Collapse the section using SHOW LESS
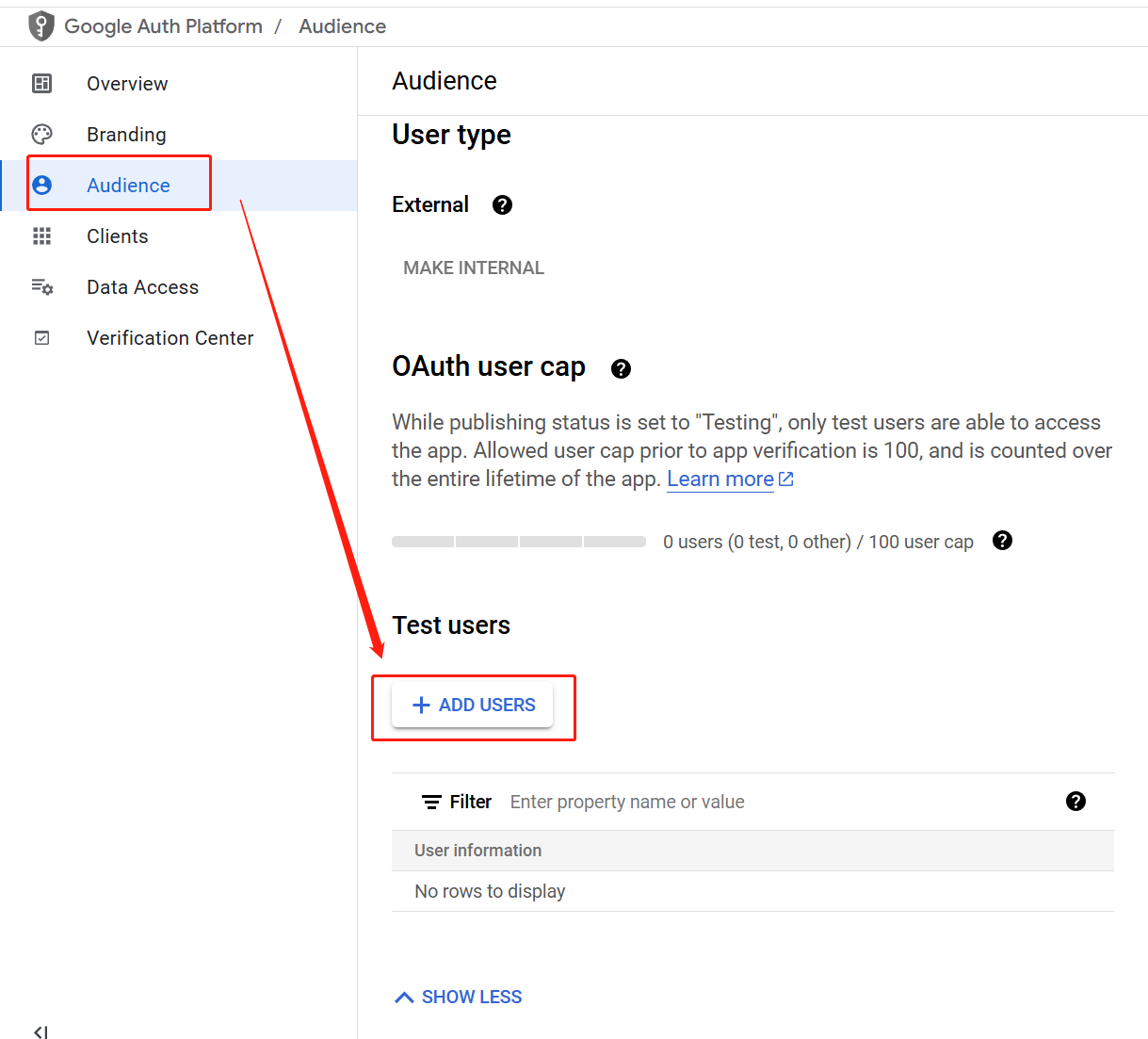Viewport: 1148px width, 1039px height. coord(458,996)
